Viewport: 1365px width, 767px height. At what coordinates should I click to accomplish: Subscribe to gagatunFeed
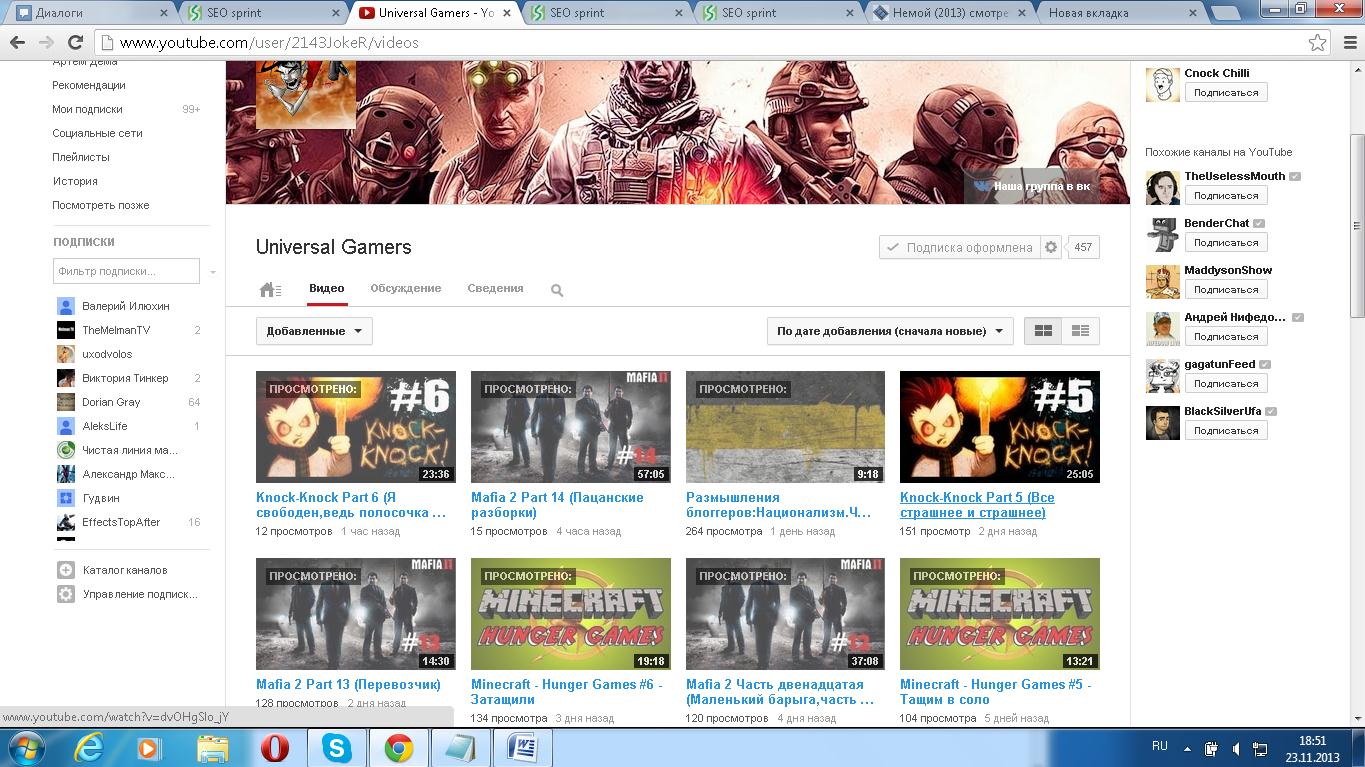(1226, 383)
